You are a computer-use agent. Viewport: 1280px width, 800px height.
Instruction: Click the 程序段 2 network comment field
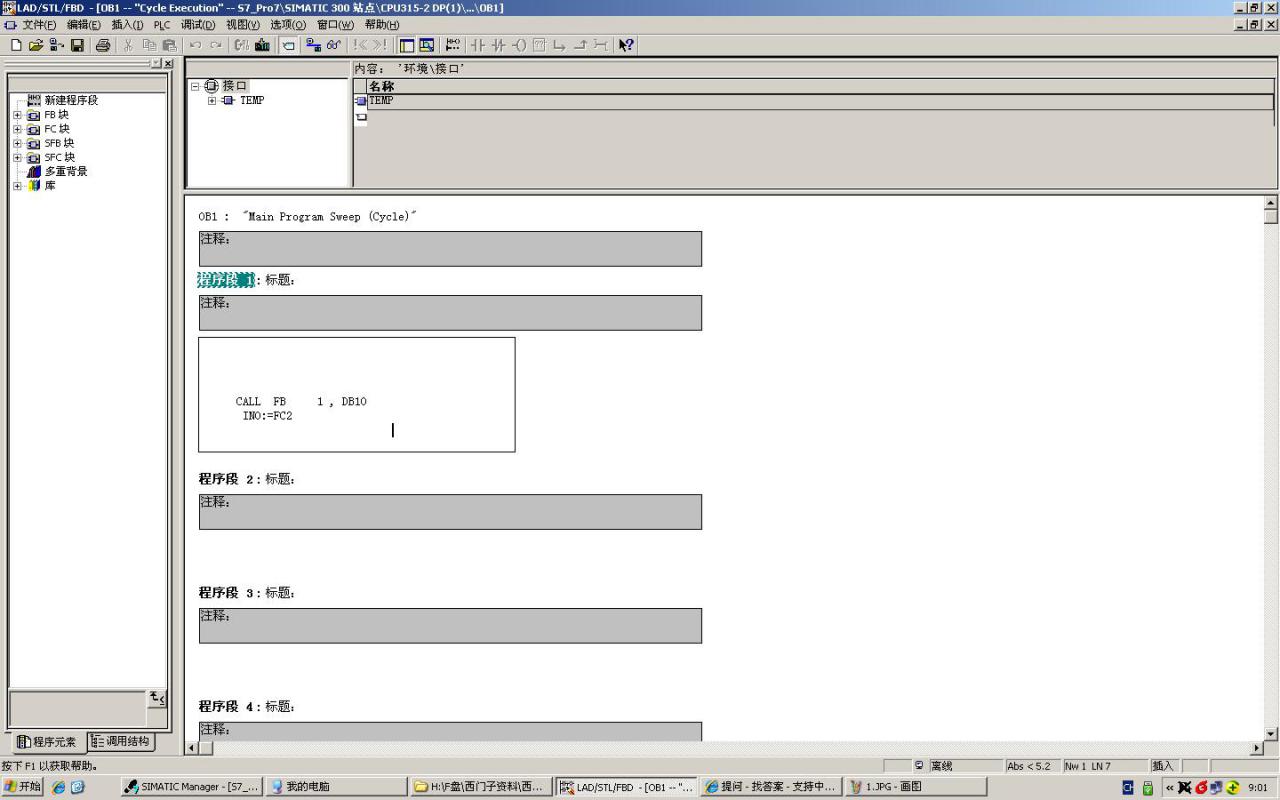click(x=450, y=512)
